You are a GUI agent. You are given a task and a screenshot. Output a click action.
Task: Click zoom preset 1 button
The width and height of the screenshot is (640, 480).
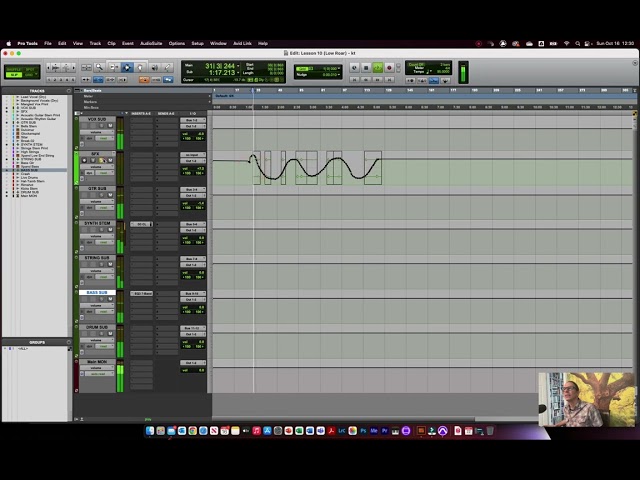[x=49, y=80]
